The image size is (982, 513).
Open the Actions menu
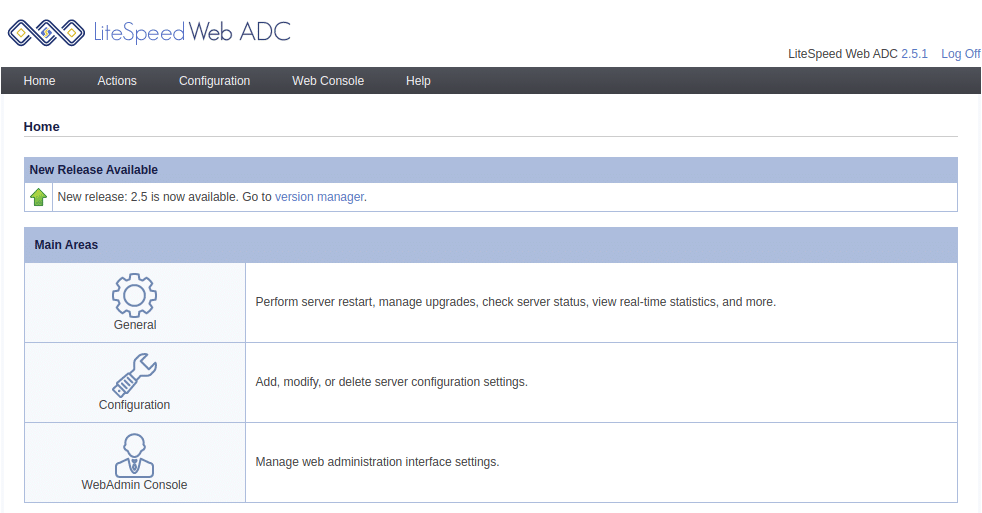click(x=117, y=81)
